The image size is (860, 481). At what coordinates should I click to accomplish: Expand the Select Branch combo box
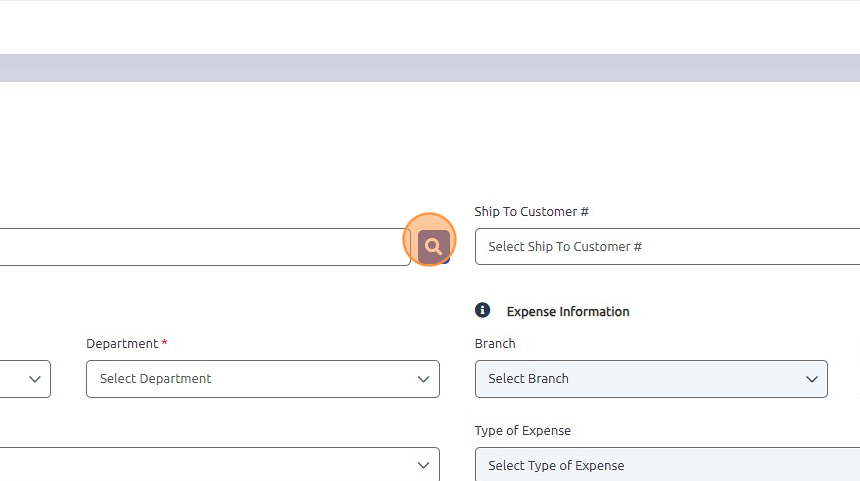click(651, 379)
